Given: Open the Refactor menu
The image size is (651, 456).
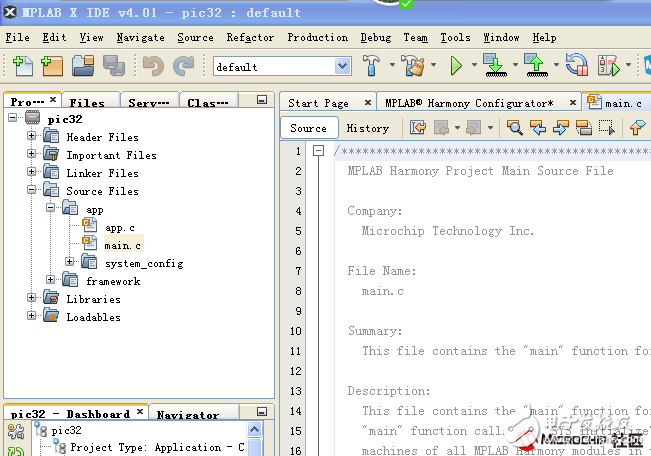Looking at the screenshot, I should pos(250,37).
